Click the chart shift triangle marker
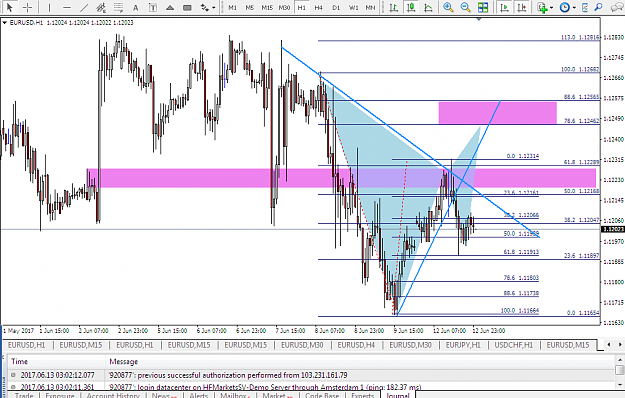The width and height of the screenshot is (625, 398). (479, 19)
